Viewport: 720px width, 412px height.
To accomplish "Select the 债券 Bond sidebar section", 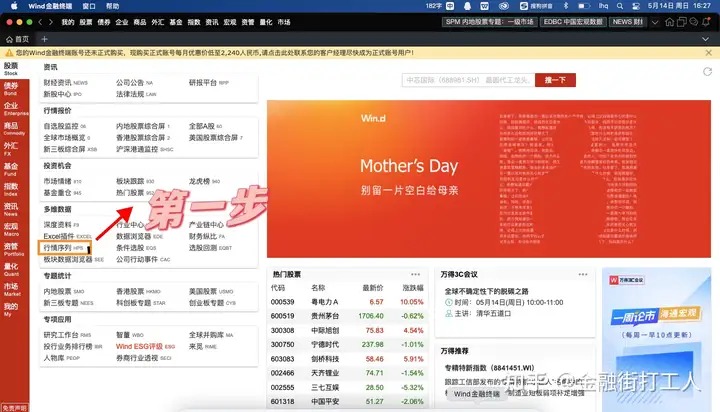I will (x=11, y=89).
